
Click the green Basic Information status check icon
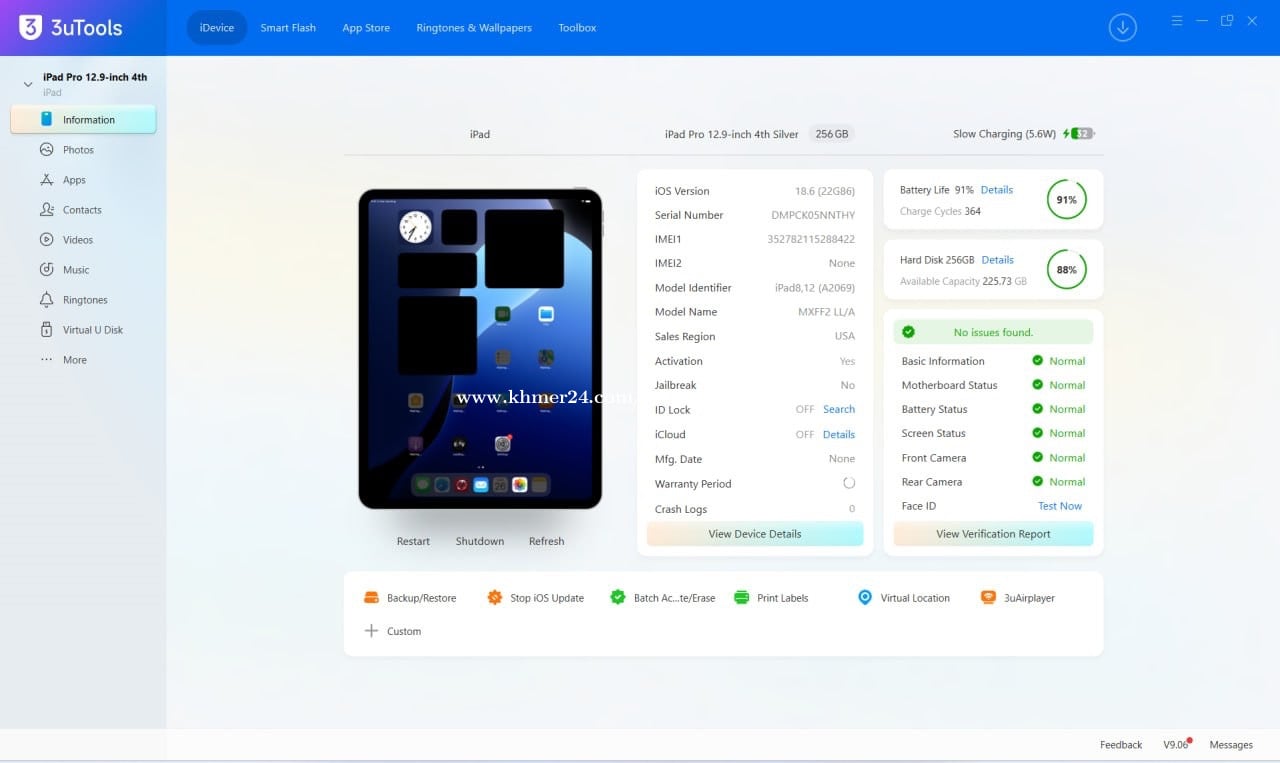tap(1038, 361)
